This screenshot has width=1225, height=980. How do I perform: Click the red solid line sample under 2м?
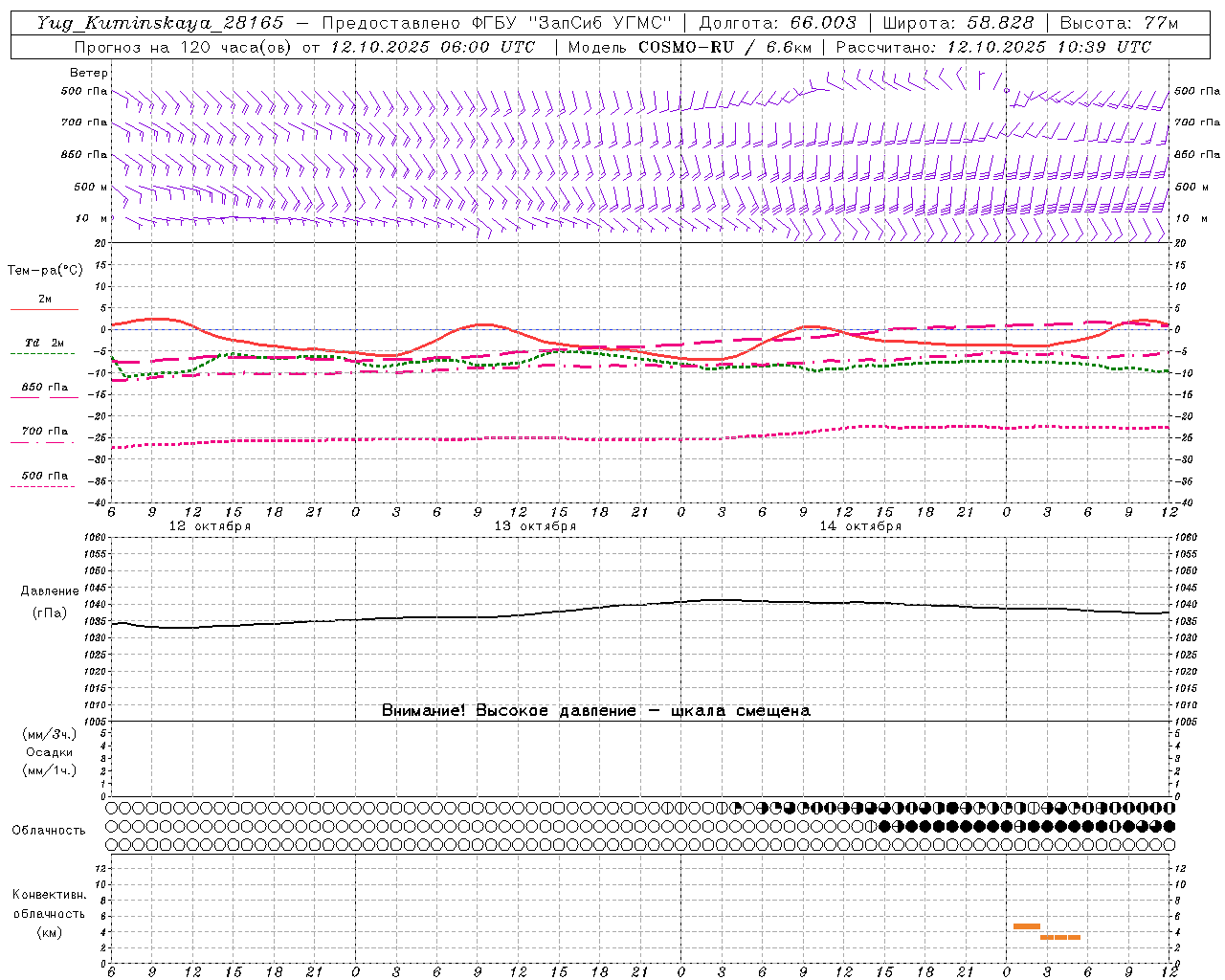44,309
